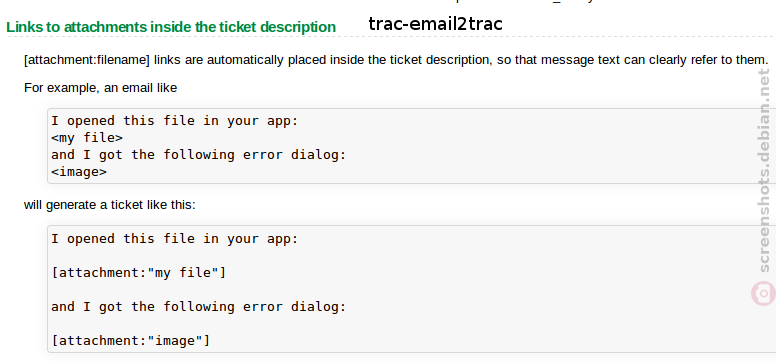Click the 'will generate a ticket like this:' text
This screenshot has width=776, height=362.
coord(110,205)
